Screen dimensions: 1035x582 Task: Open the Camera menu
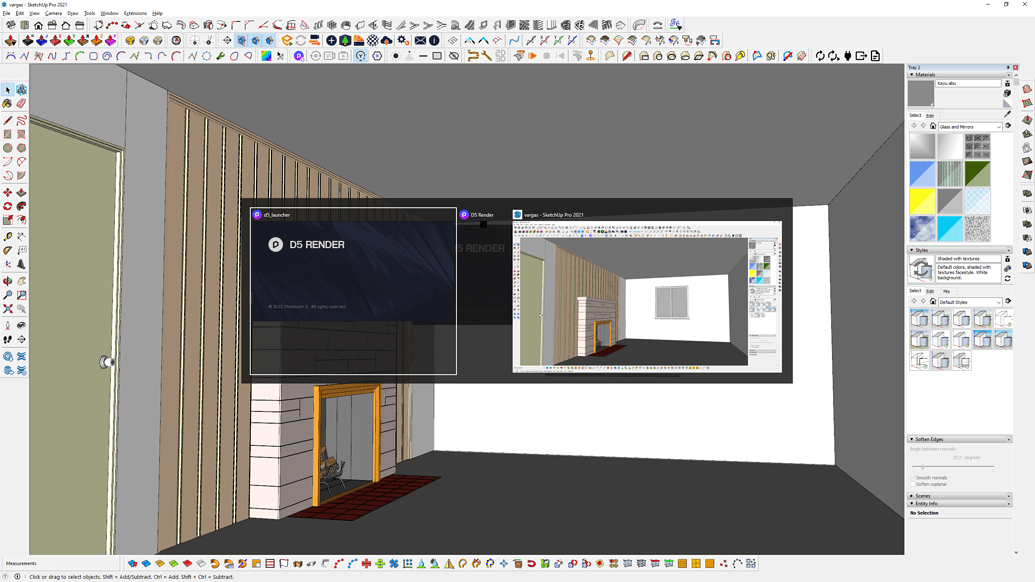pos(52,13)
